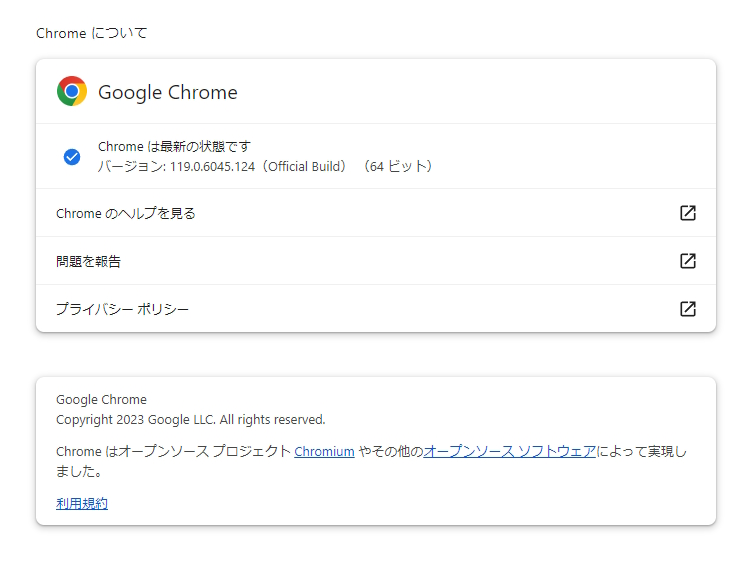This screenshot has height=579, width=754.
Task: Open the プライバシー ポリシー row
Action: [376, 309]
